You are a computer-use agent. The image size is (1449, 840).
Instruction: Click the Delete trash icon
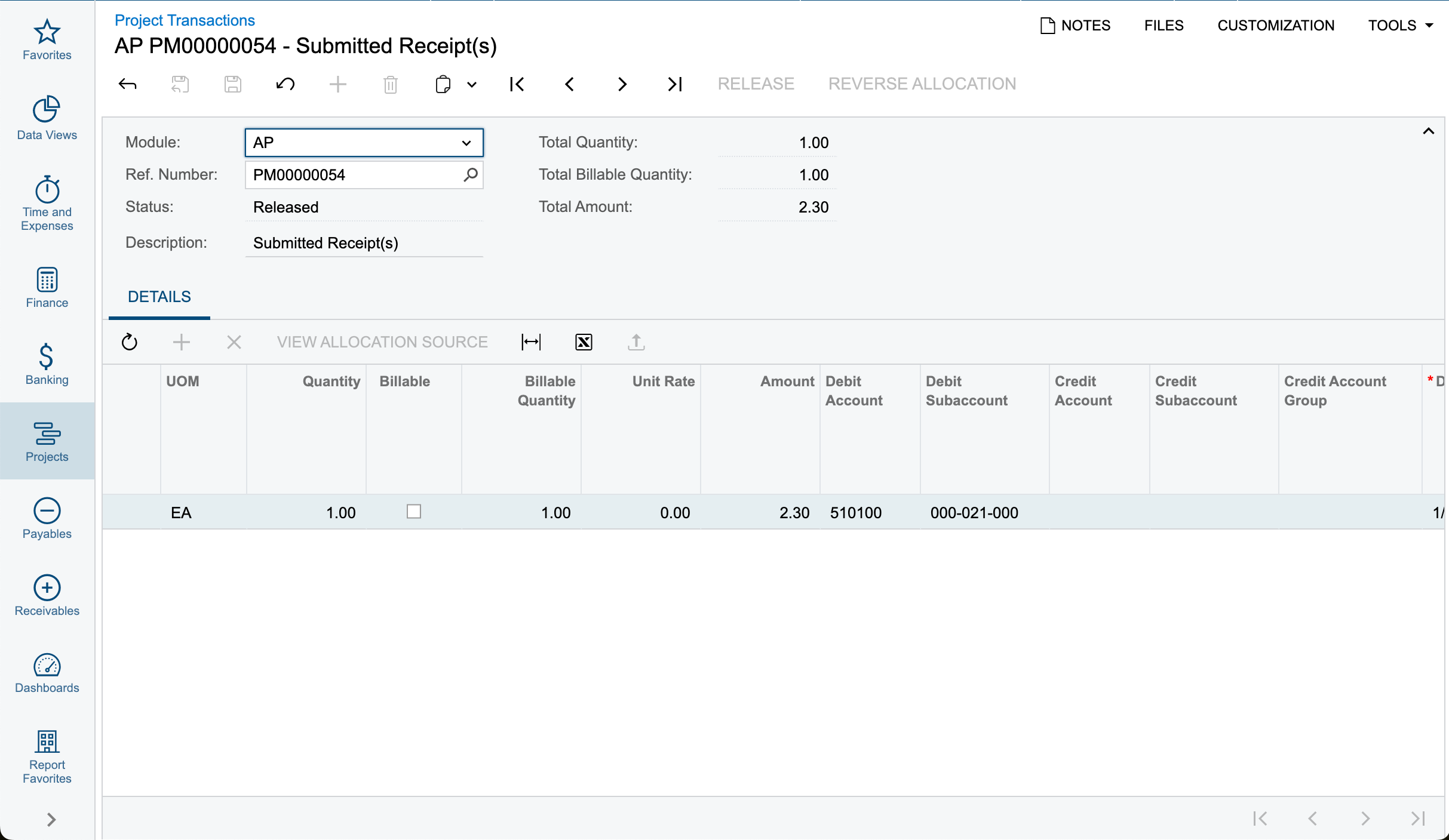pos(391,84)
